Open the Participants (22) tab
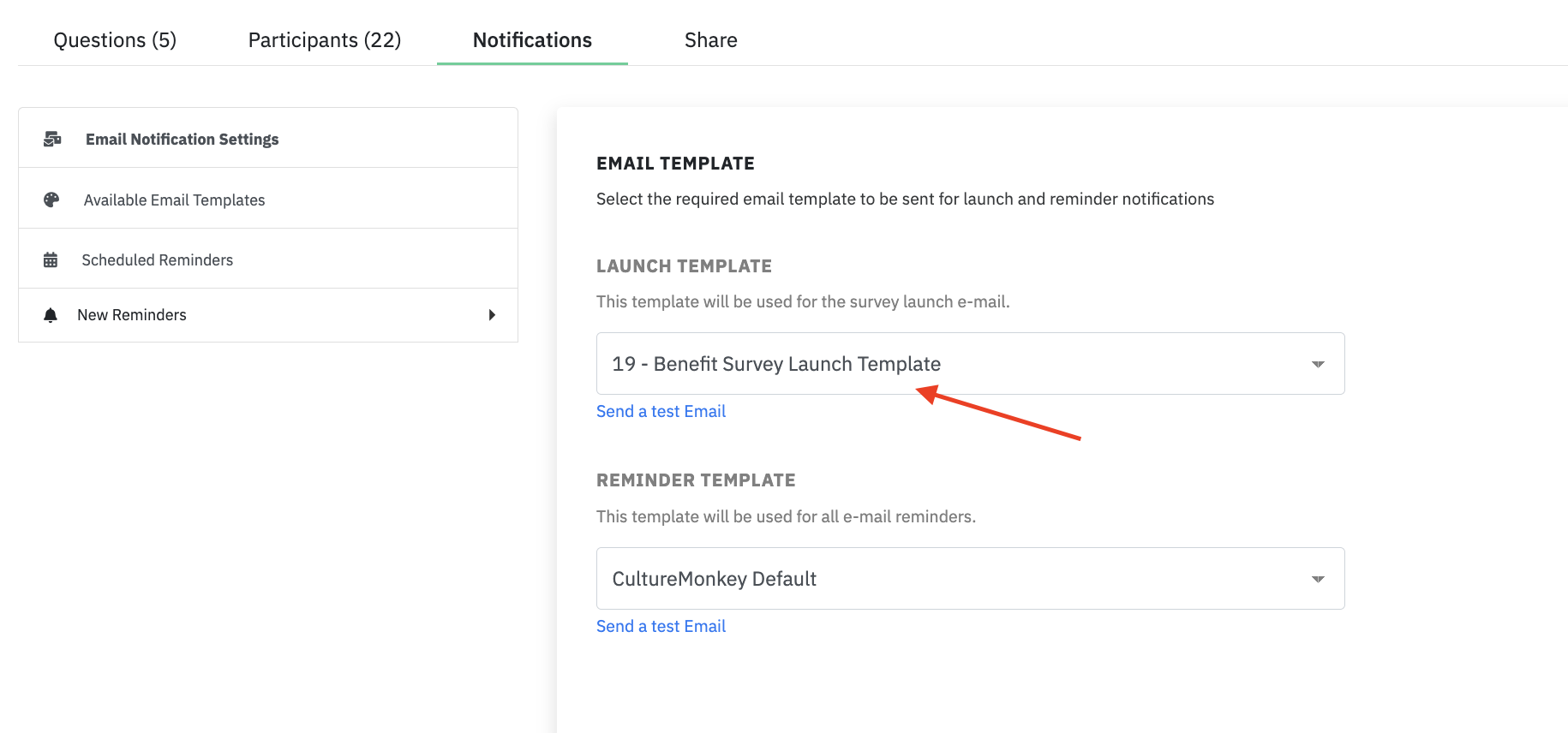Image resolution: width=1568 pixels, height=733 pixels. click(x=325, y=40)
